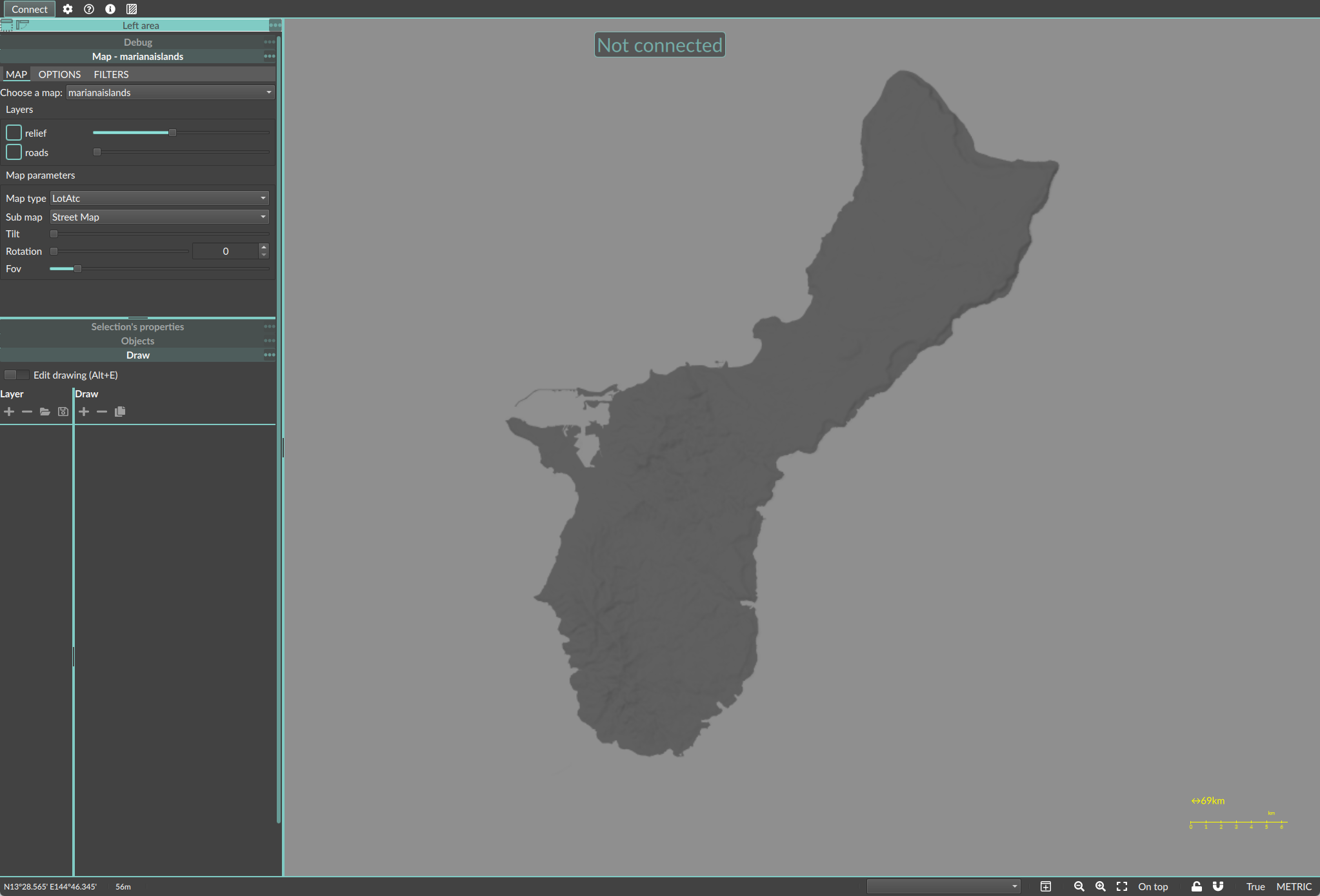Click the help question mark icon
Image resolution: width=1320 pixels, height=896 pixels.
pos(88,9)
